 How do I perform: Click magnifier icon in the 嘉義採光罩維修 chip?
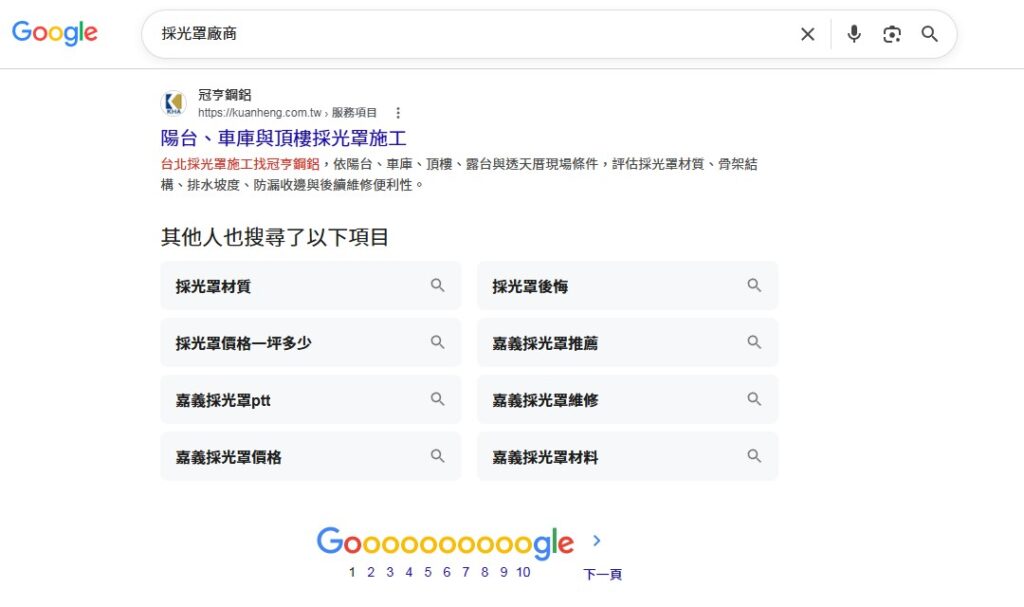[754, 399]
